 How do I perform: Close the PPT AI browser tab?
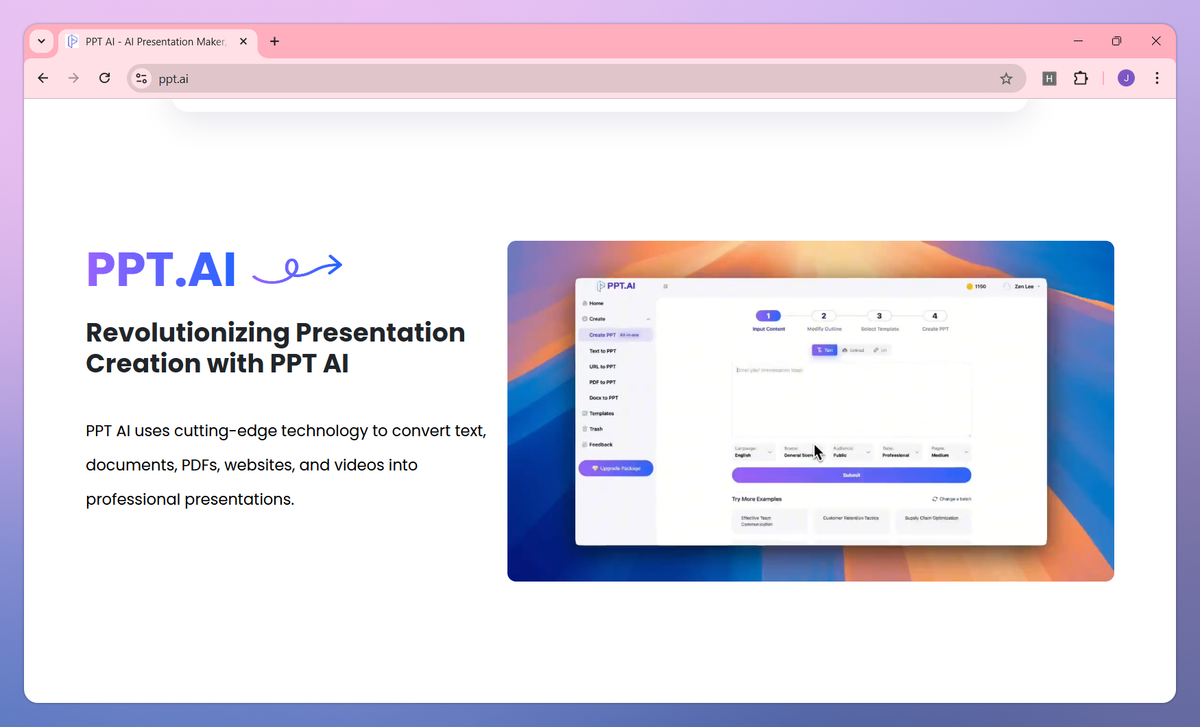(x=243, y=42)
